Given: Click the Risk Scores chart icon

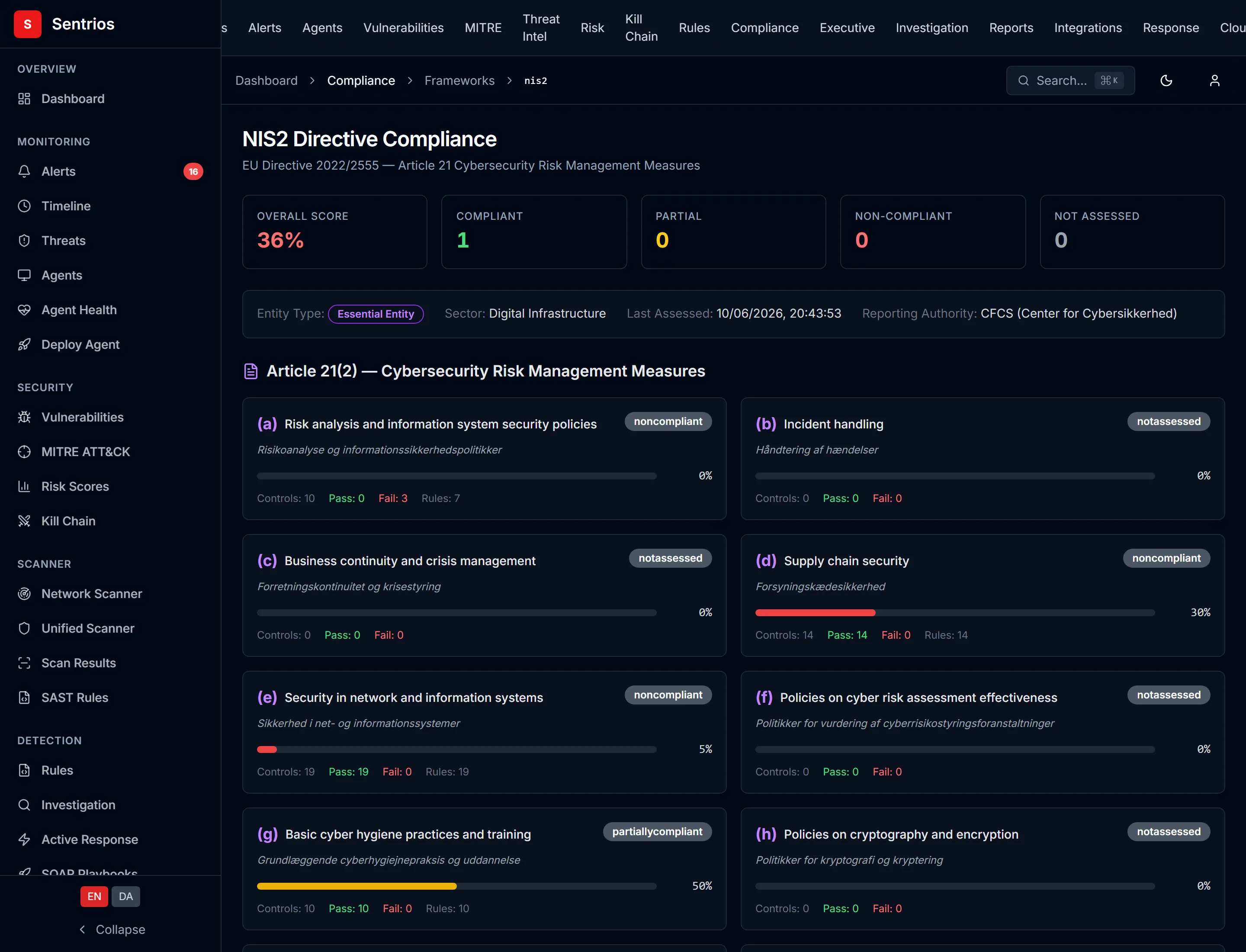Looking at the screenshot, I should 24,486.
